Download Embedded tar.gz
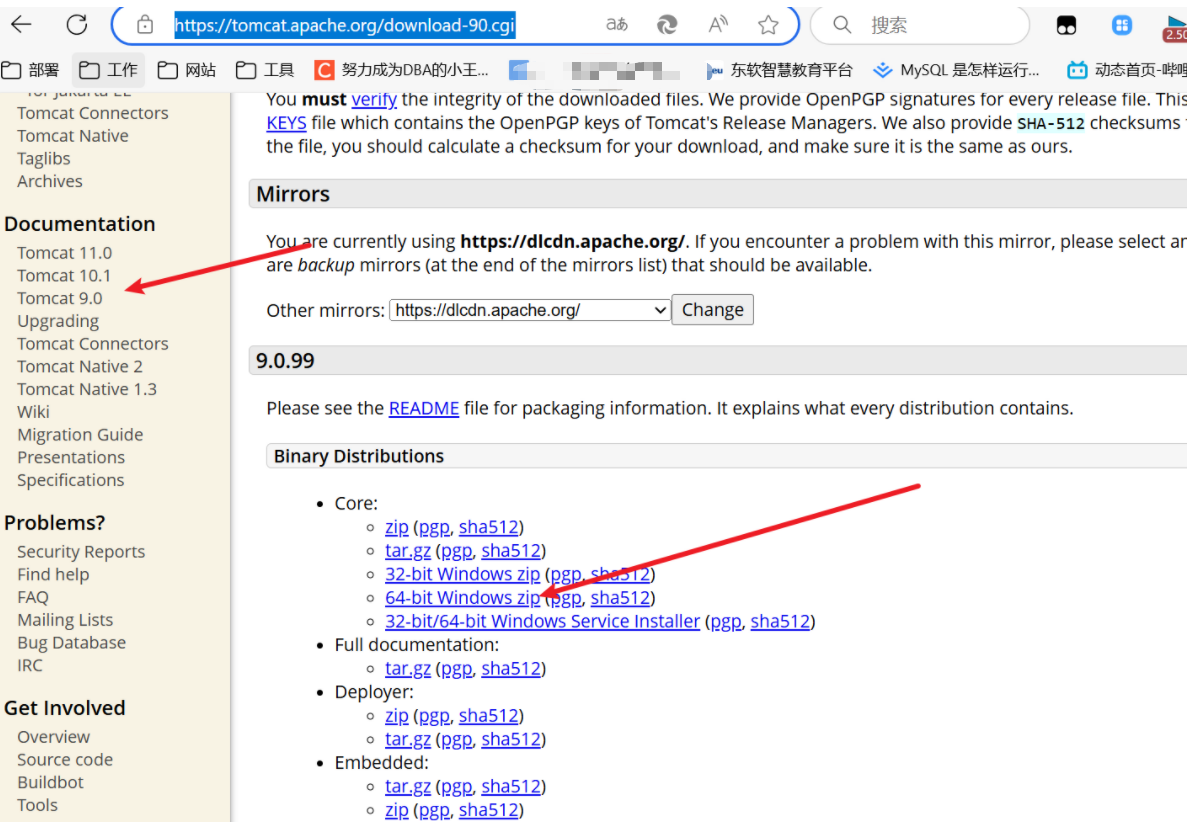 [x=407, y=786]
